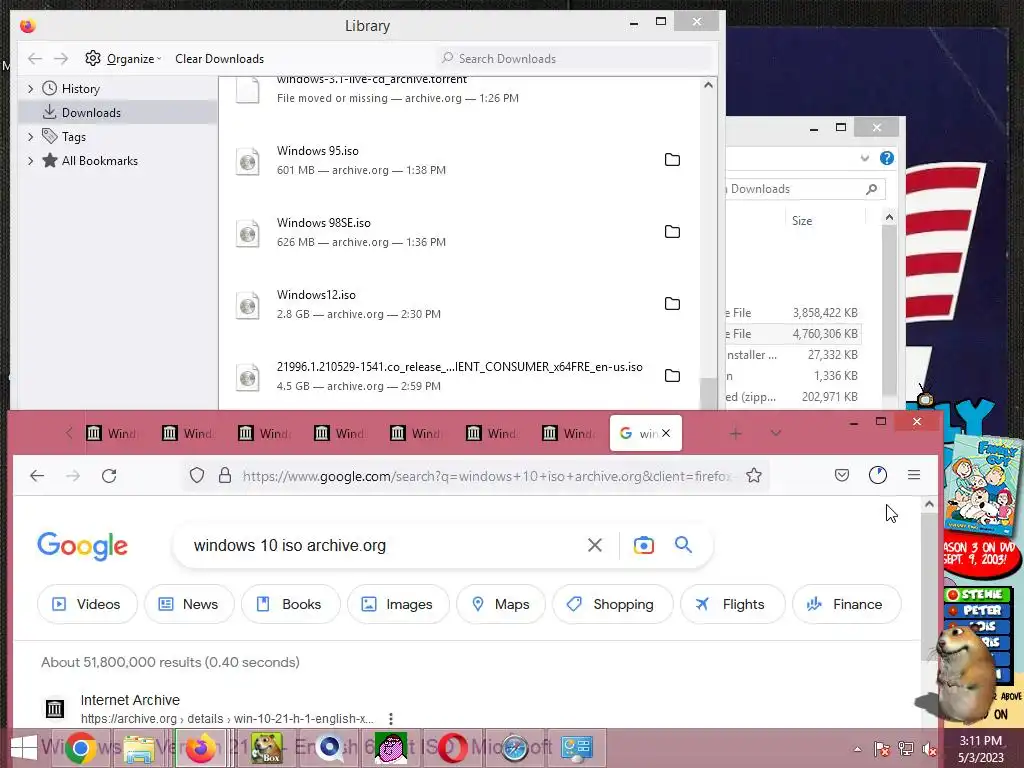This screenshot has height=768, width=1024.
Task: Click the Google search magnifier icon
Action: [x=683, y=545]
